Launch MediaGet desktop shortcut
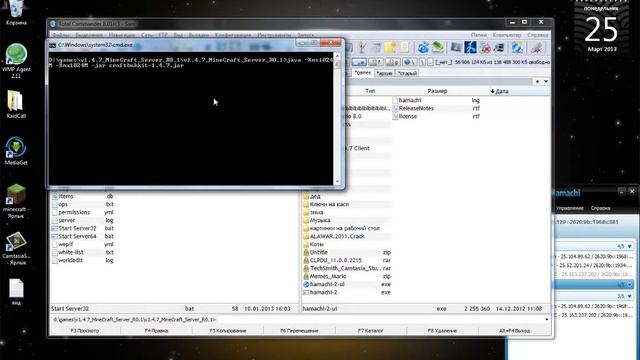Screen dimensions: 640x360 (x=16, y=151)
